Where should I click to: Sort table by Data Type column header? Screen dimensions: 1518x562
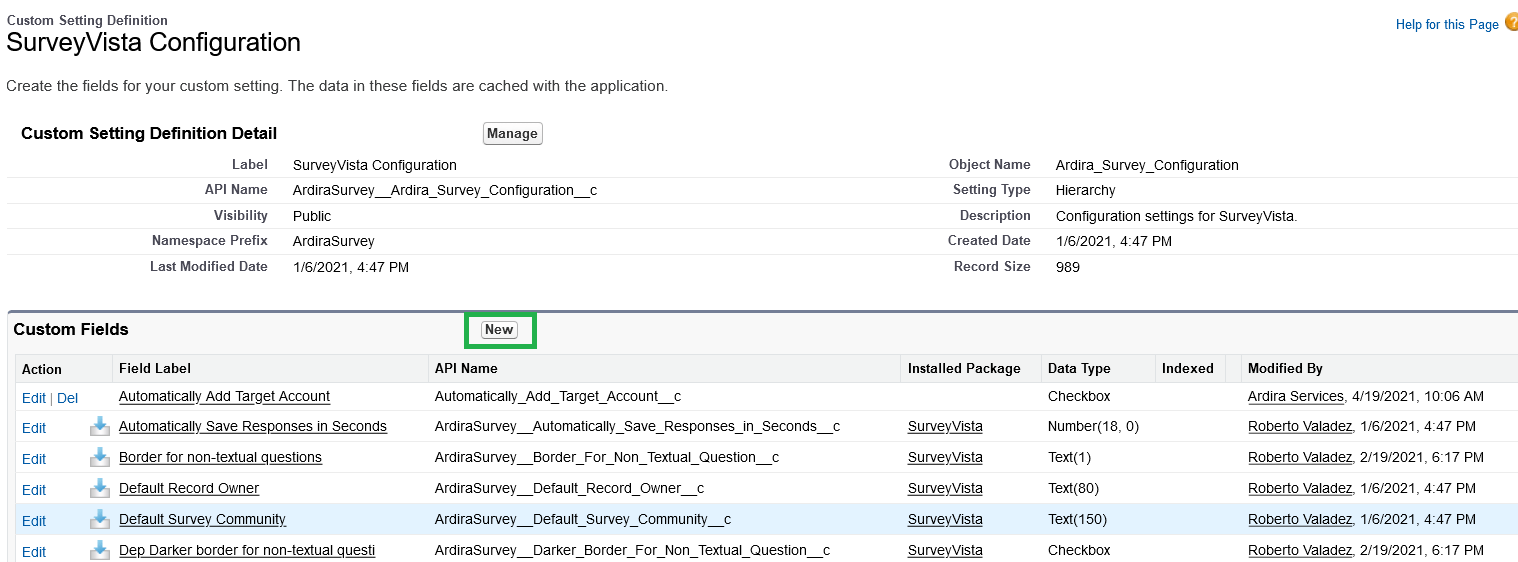point(1078,369)
